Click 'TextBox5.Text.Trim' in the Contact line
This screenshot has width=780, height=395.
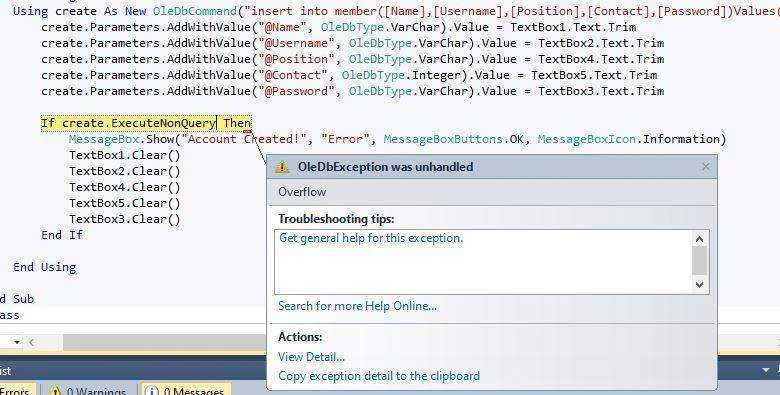[594, 75]
